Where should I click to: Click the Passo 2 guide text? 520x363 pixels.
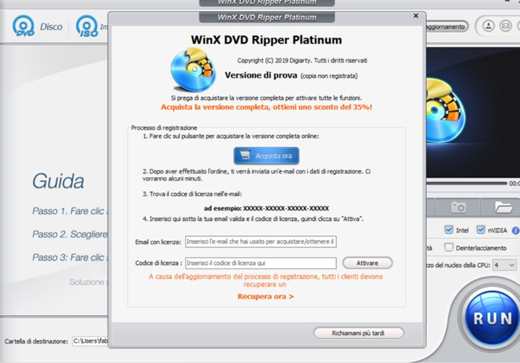coord(70,234)
